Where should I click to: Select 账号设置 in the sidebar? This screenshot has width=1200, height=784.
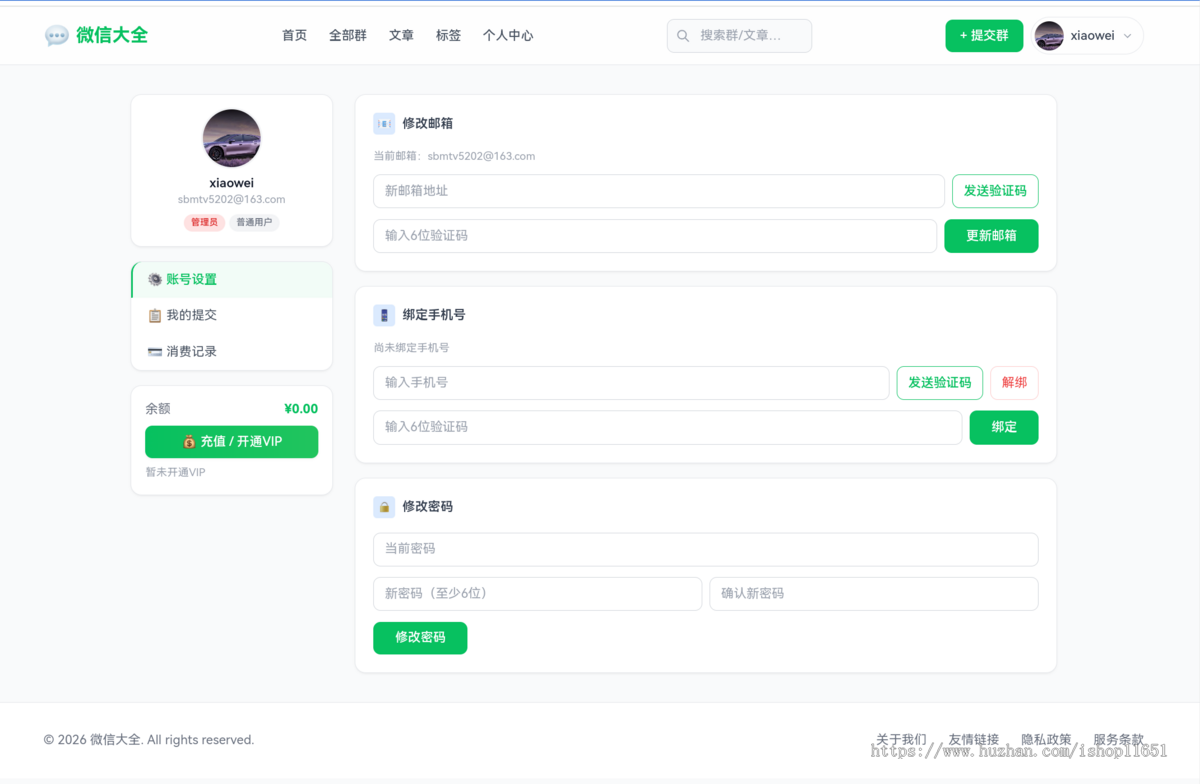click(232, 280)
